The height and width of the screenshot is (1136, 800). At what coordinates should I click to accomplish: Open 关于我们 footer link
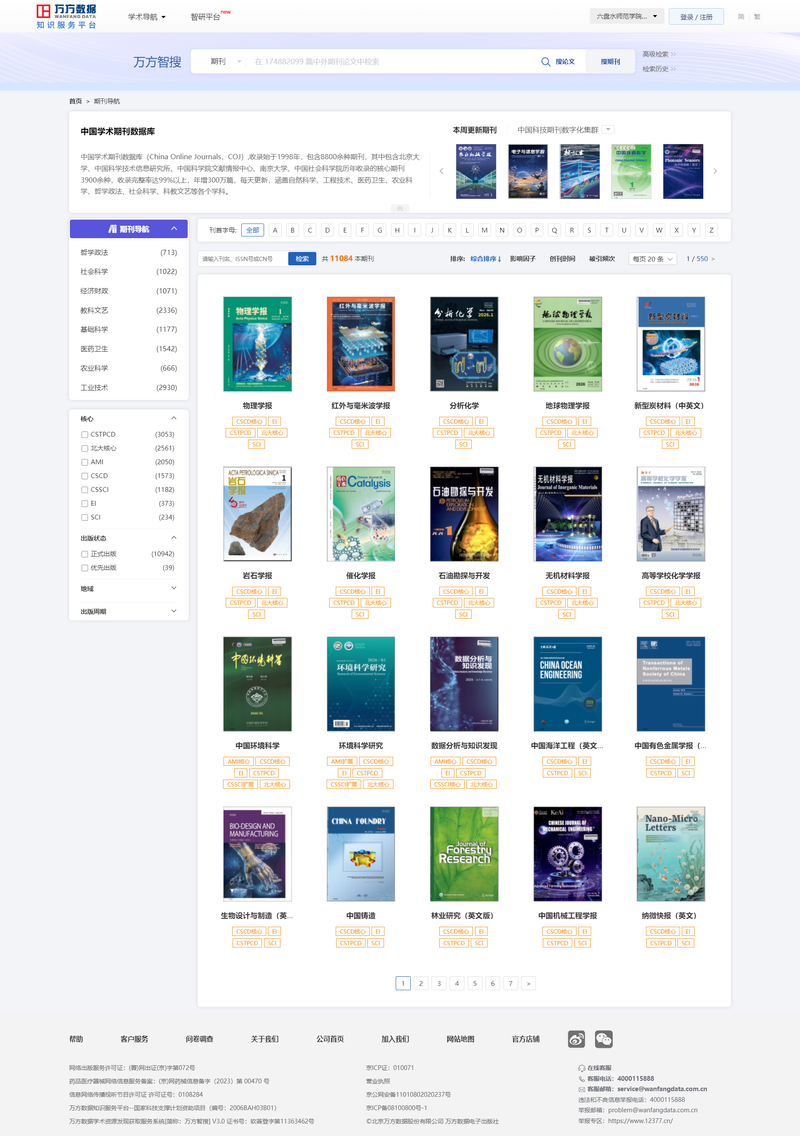(x=264, y=1039)
